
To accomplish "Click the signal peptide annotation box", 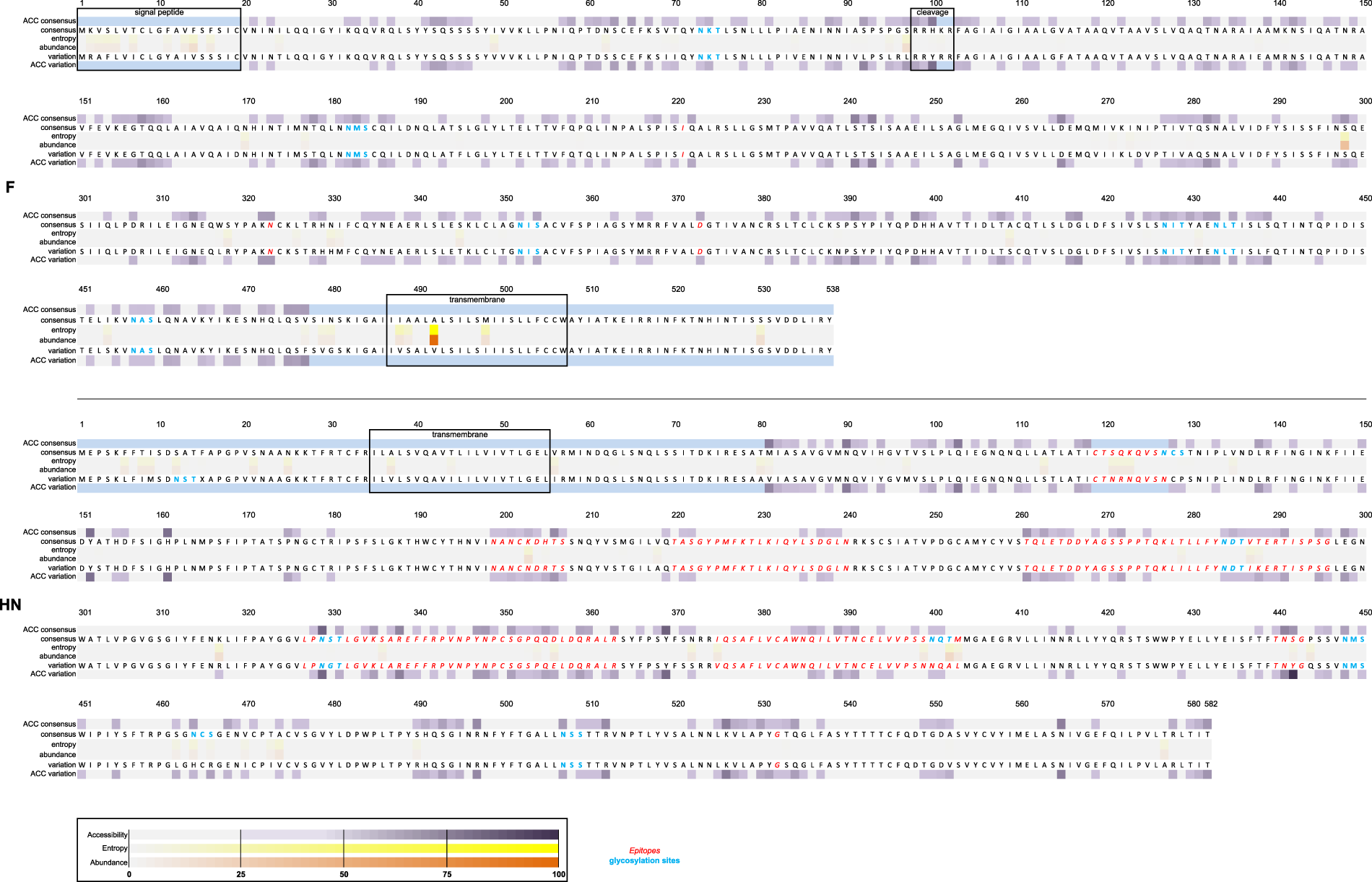I will point(160,12).
